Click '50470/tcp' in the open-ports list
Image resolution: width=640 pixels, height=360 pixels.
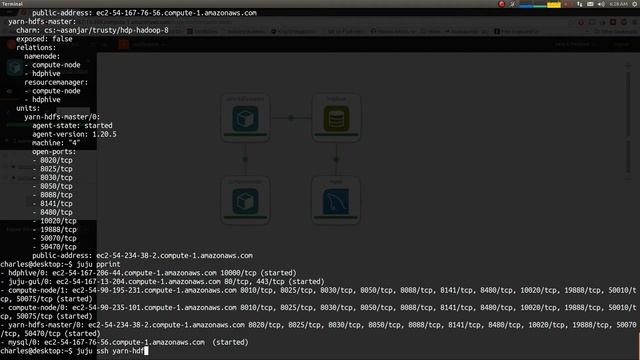(x=58, y=247)
